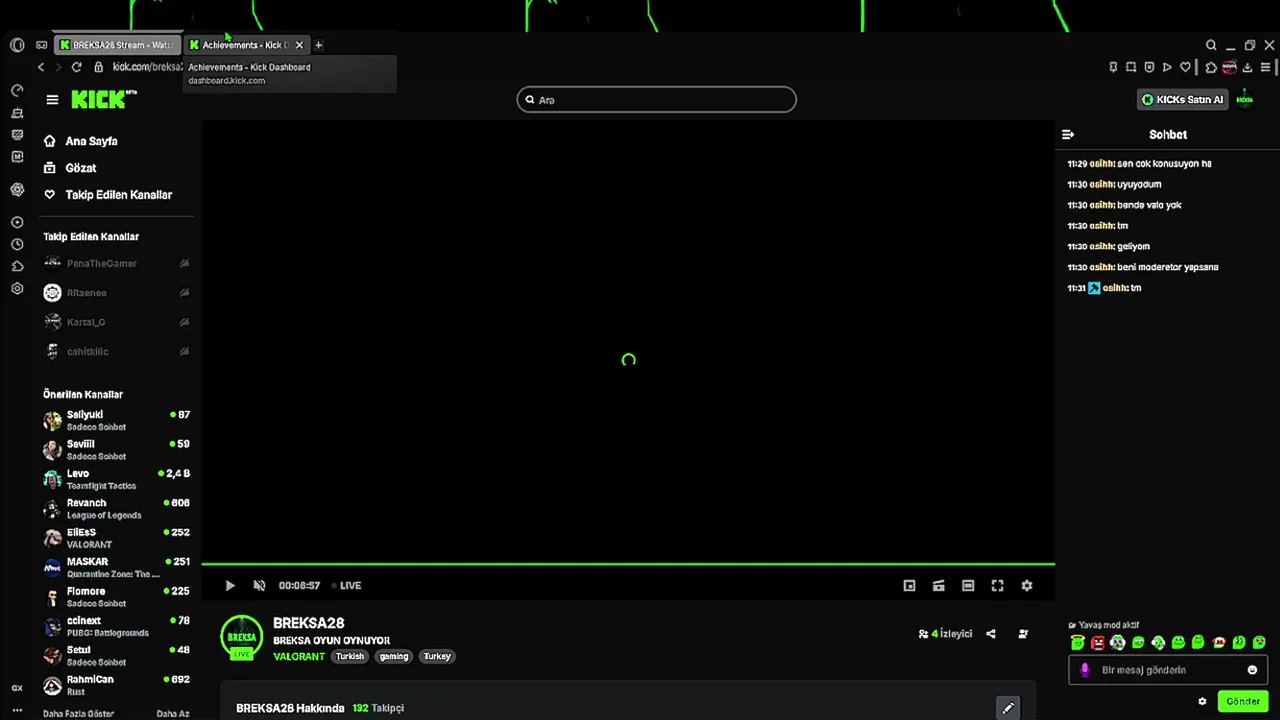This screenshot has height=720, width=1280.
Task: Go to Ana Sayfa
Action: coord(81,141)
